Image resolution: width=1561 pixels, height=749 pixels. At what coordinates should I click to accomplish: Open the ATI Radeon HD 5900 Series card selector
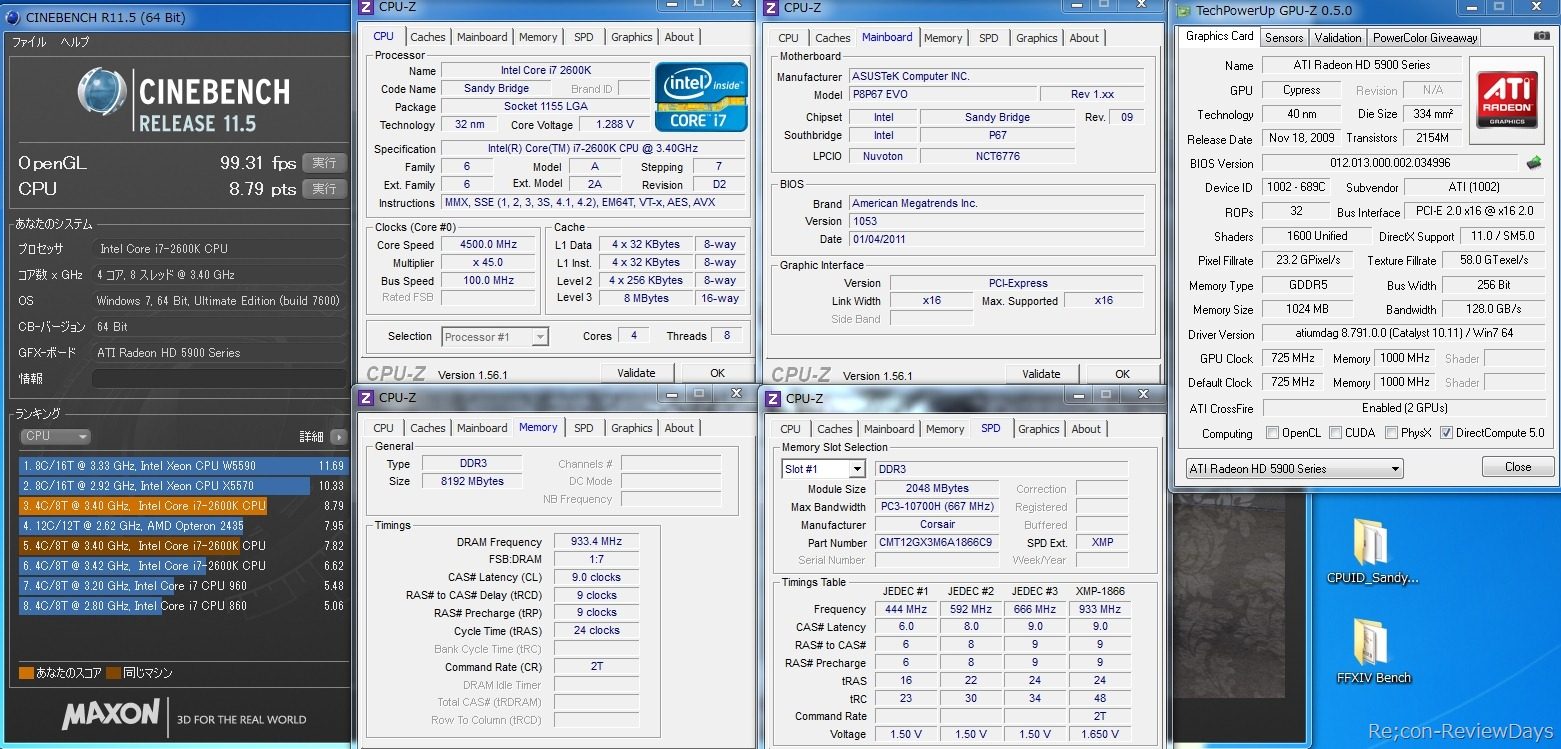1294,468
